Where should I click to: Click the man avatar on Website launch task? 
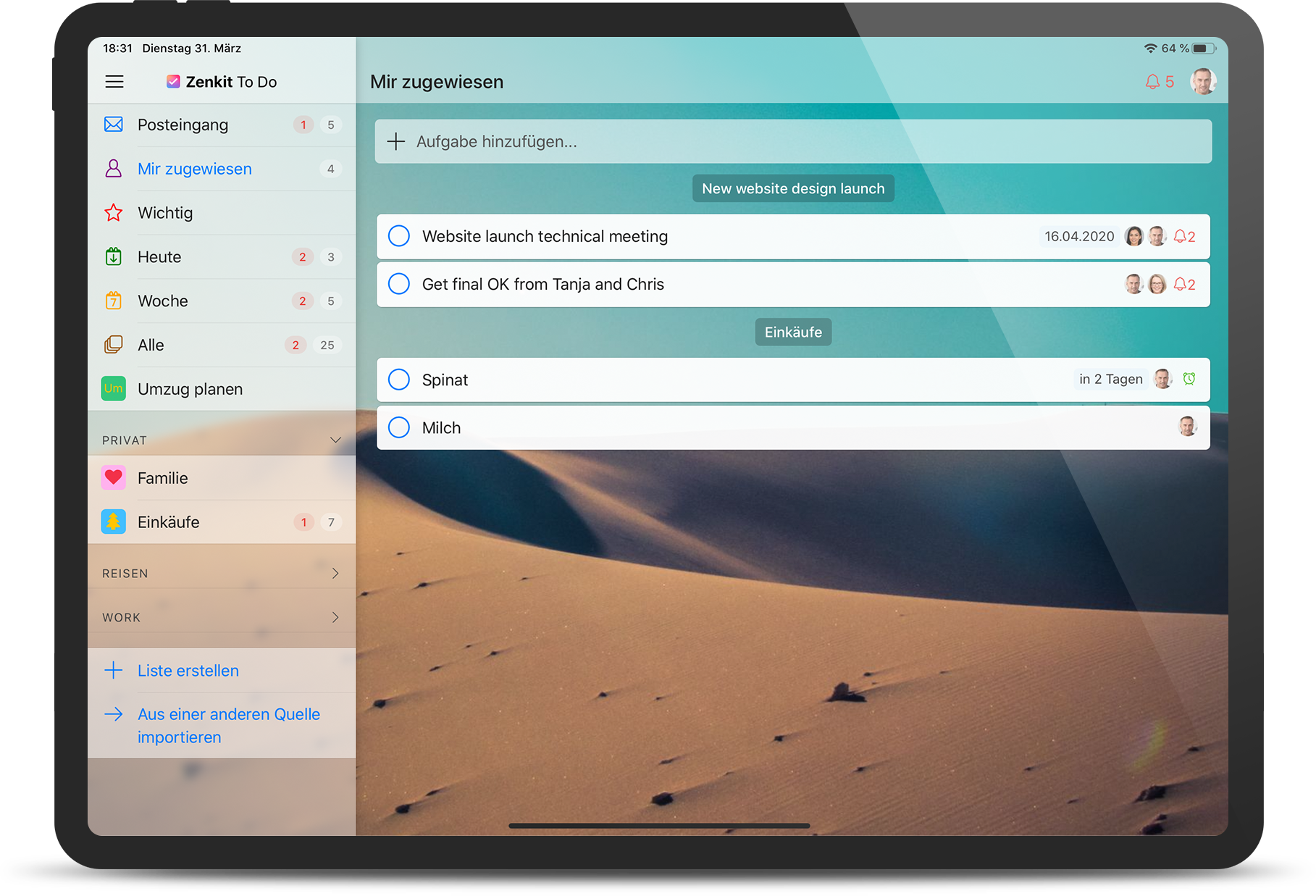1157,236
